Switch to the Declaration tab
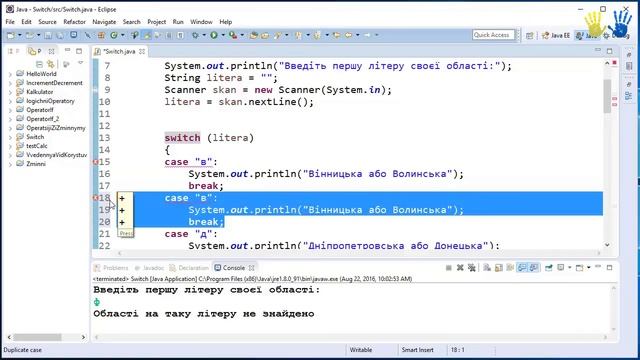This screenshot has width=640, height=360. [189, 268]
